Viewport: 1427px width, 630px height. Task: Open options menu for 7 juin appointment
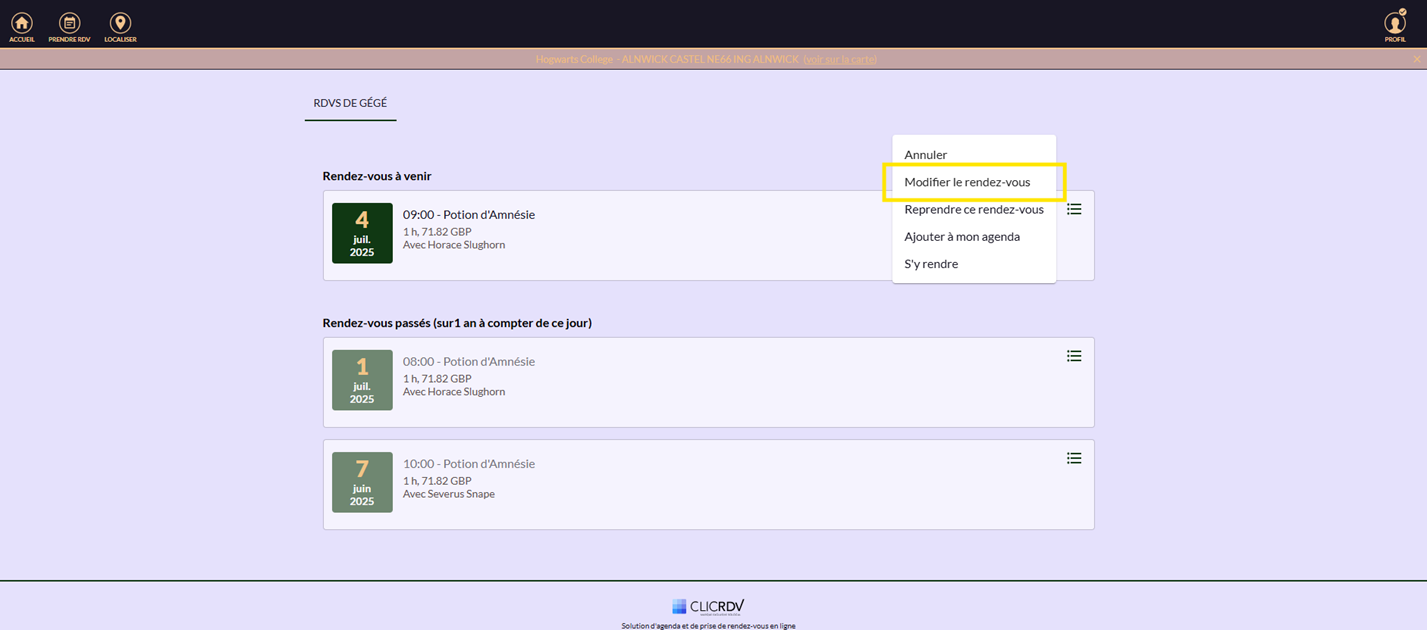tap(1074, 458)
